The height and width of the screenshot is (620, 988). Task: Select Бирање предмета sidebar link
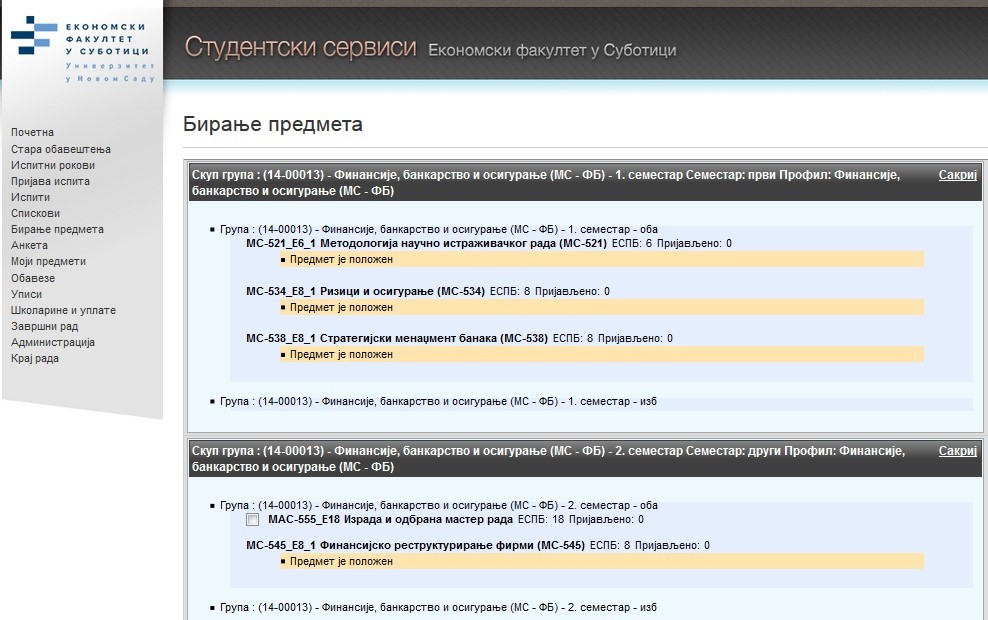(57, 229)
